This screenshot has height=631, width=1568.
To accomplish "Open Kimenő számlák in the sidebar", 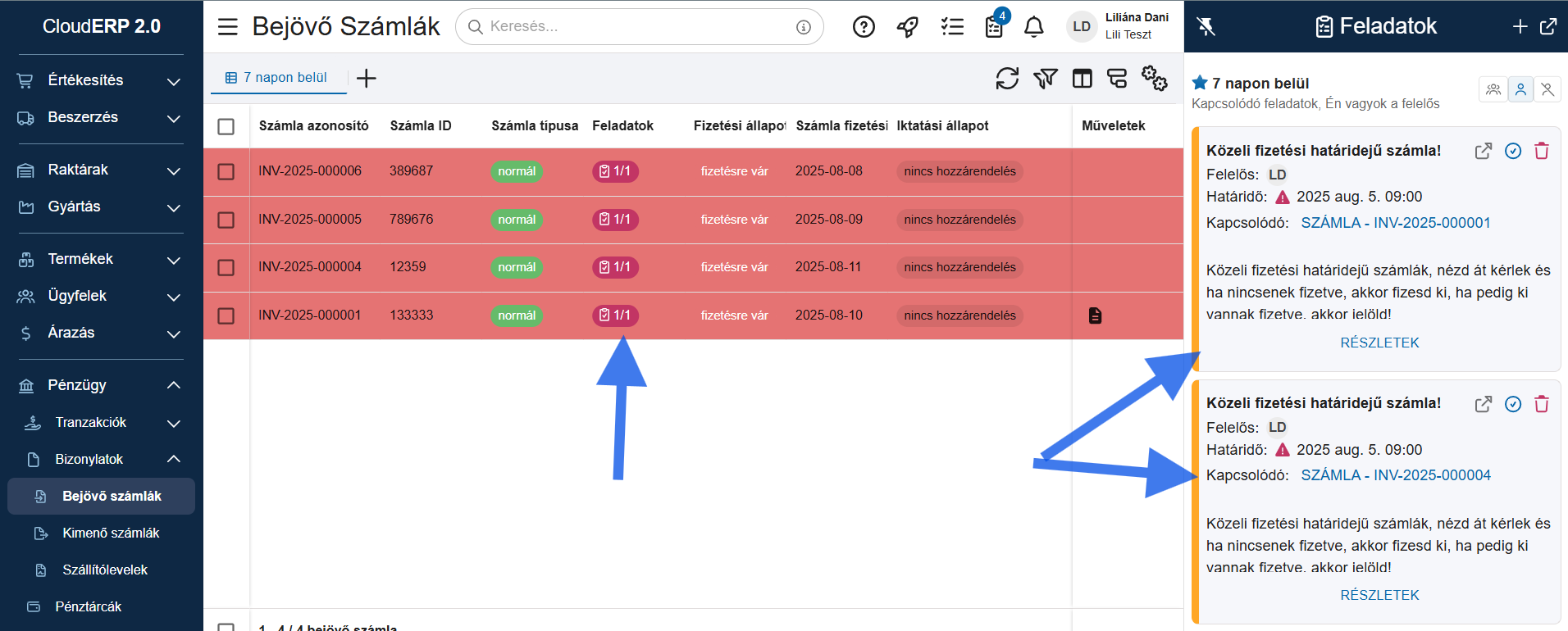I will coord(111,533).
